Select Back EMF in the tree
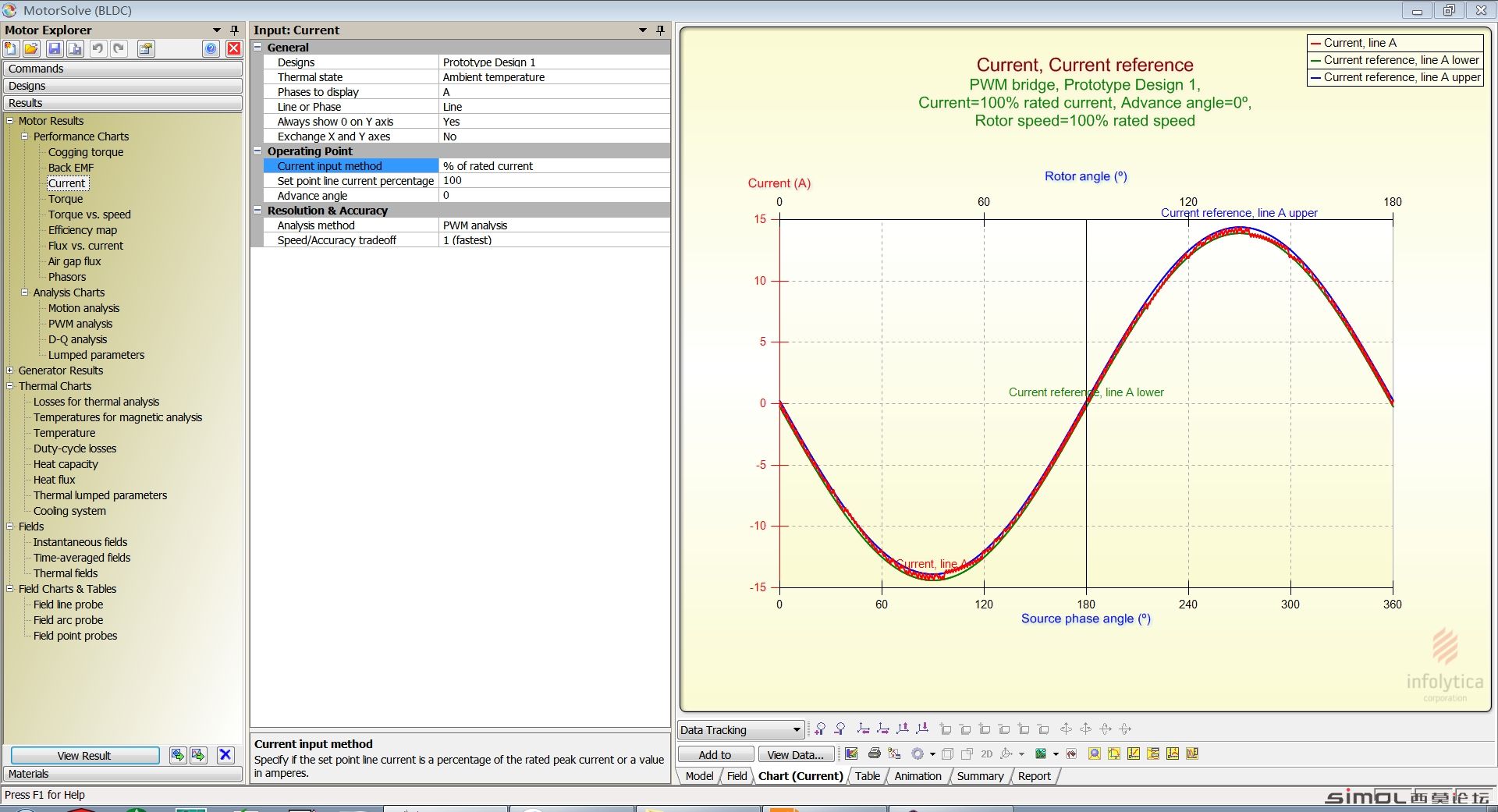 pos(71,168)
